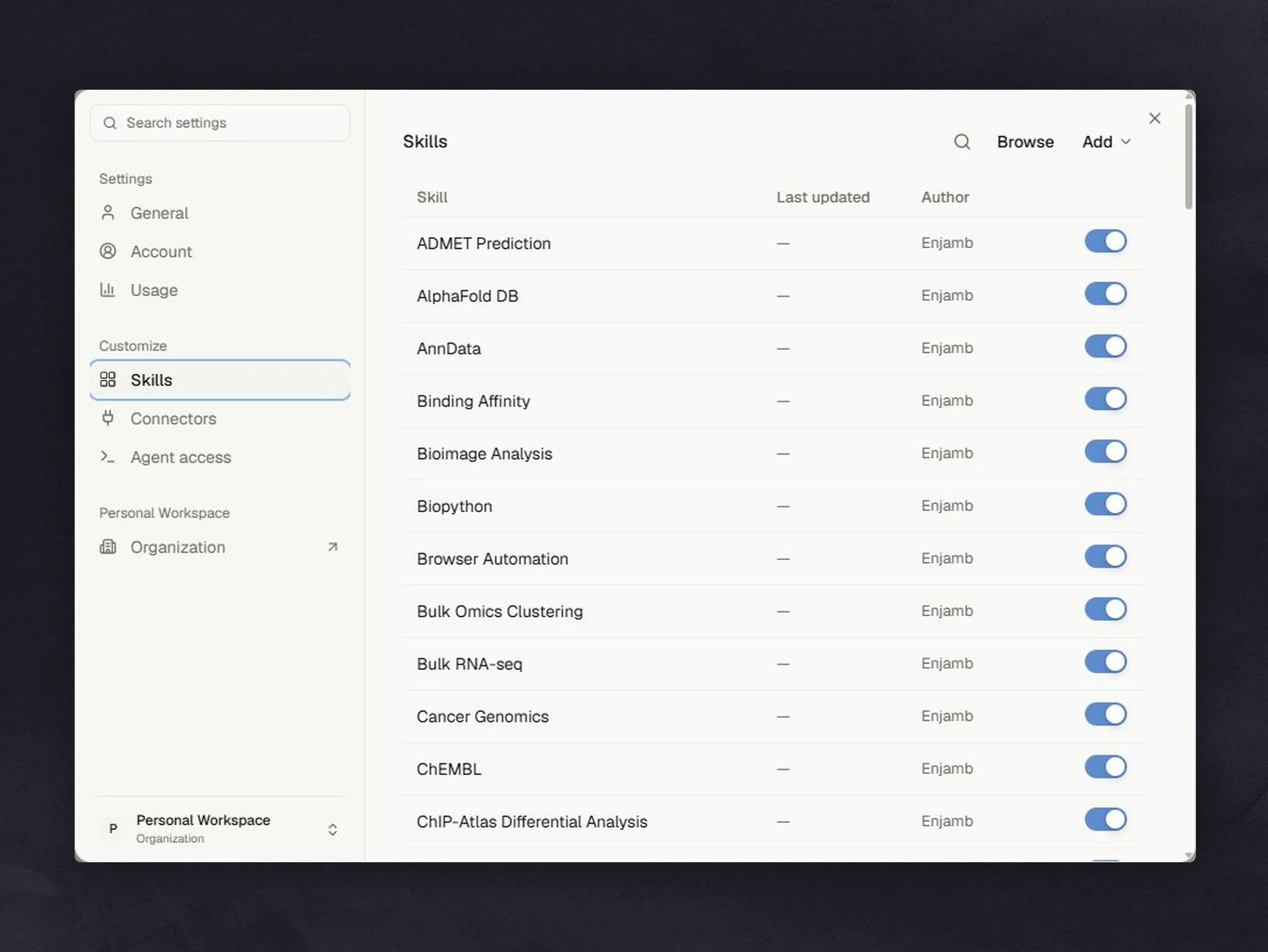Select the ADMET Prediction row name
This screenshot has height=952, width=1268.
click(x=483, y=243)
